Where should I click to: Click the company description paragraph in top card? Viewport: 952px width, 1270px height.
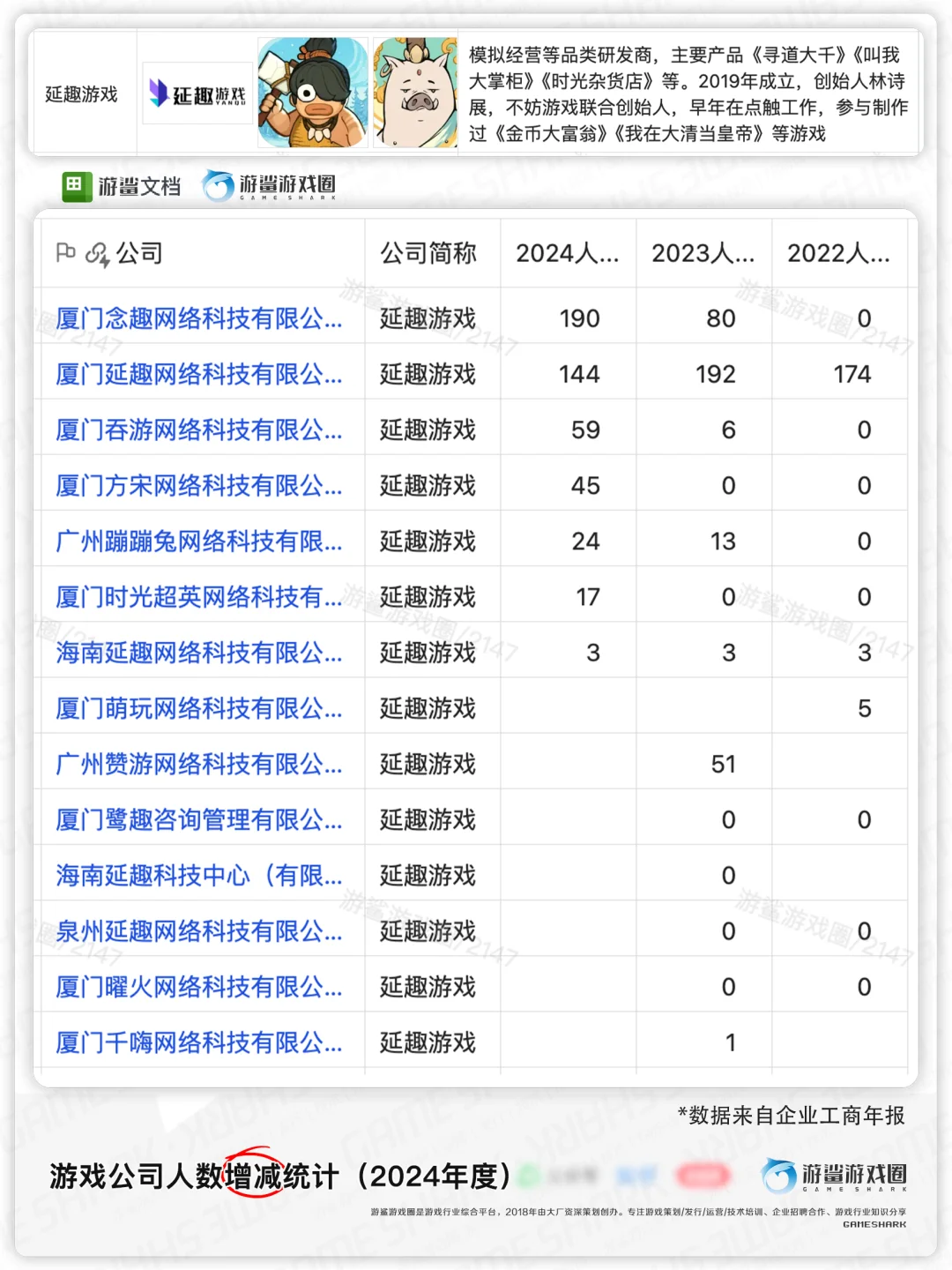click(688, 93)
